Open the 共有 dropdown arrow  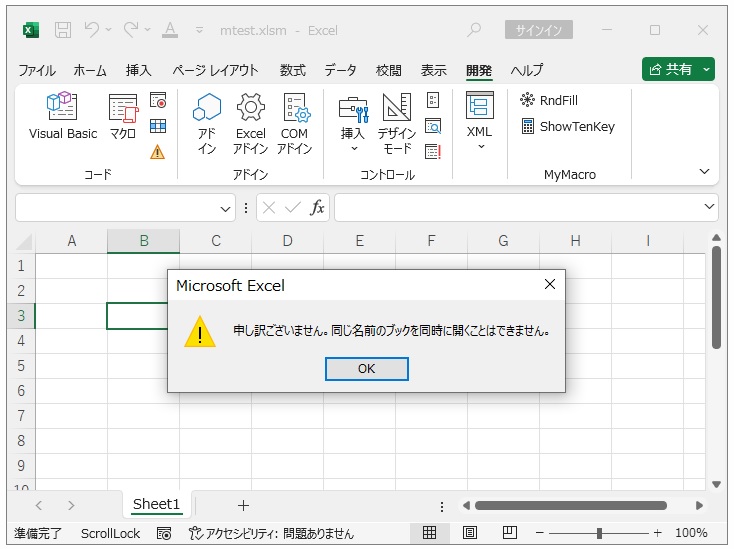pos(706,69)
